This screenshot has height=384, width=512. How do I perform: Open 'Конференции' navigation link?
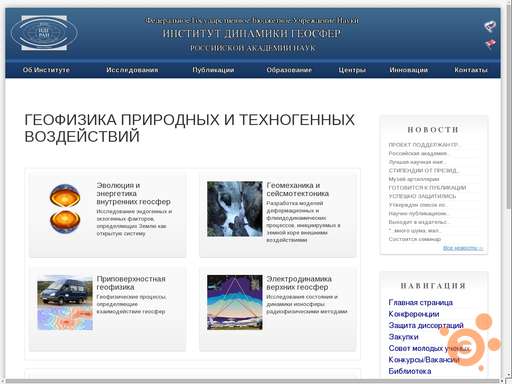[x=414, y=314]
